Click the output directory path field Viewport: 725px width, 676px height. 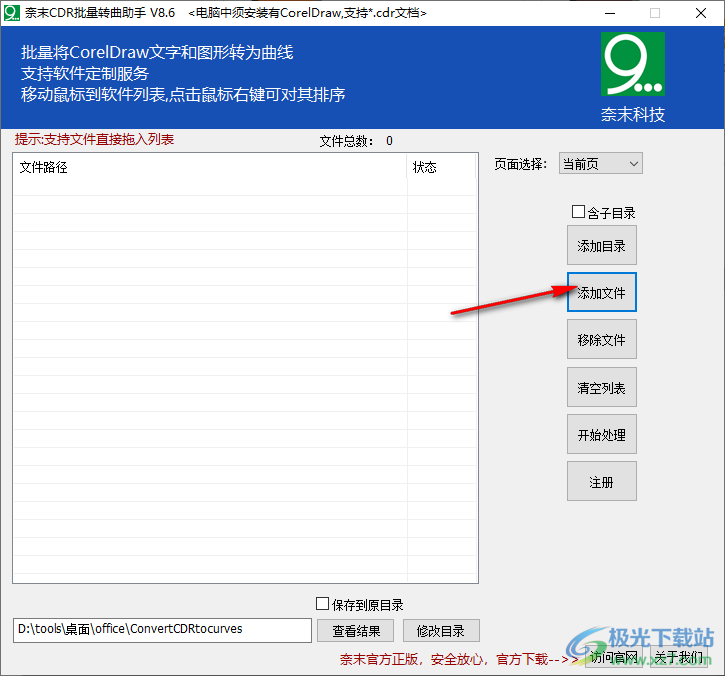click(162, 630)
